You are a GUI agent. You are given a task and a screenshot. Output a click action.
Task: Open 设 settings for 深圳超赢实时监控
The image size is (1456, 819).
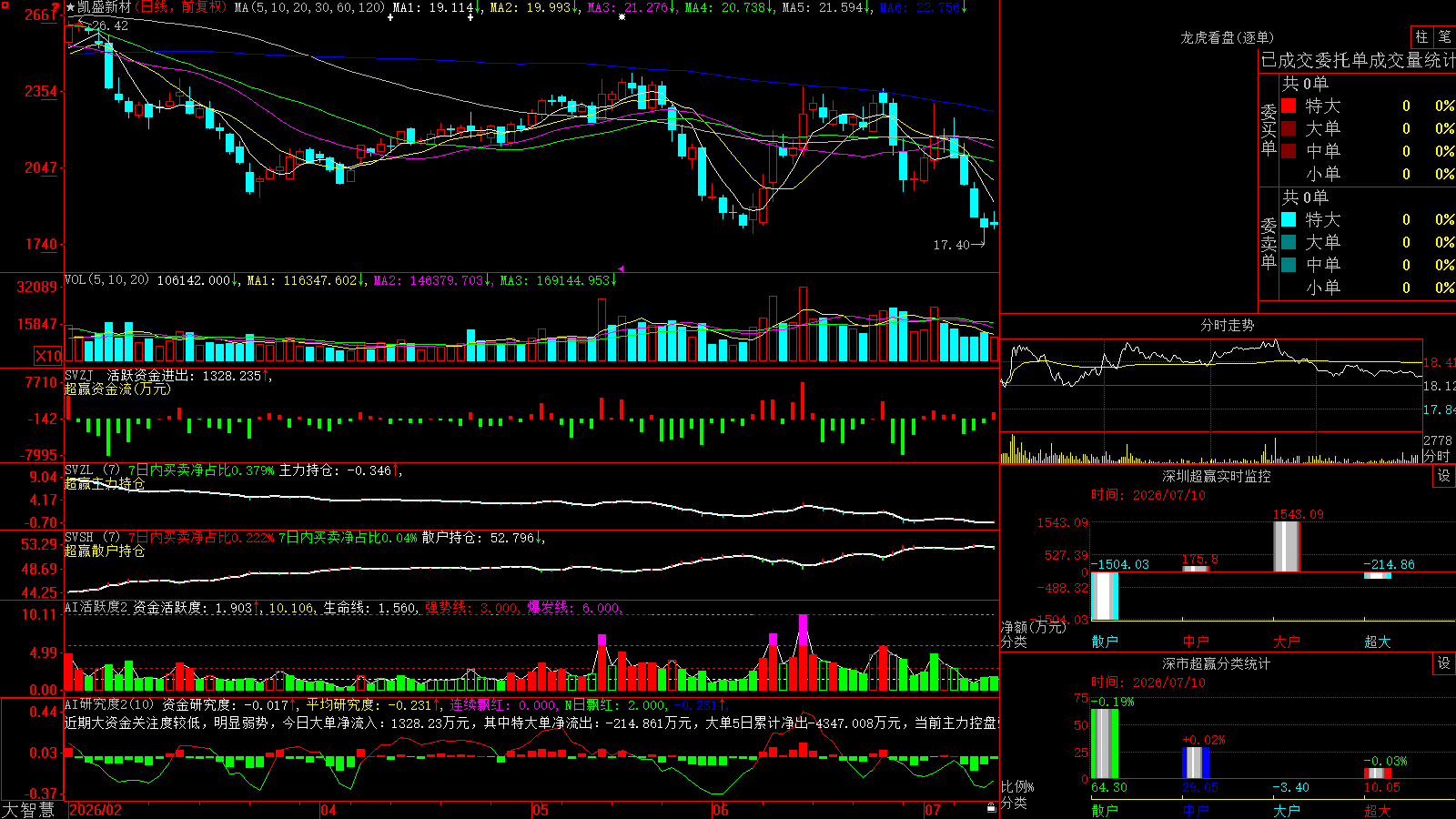[1444, 476]
